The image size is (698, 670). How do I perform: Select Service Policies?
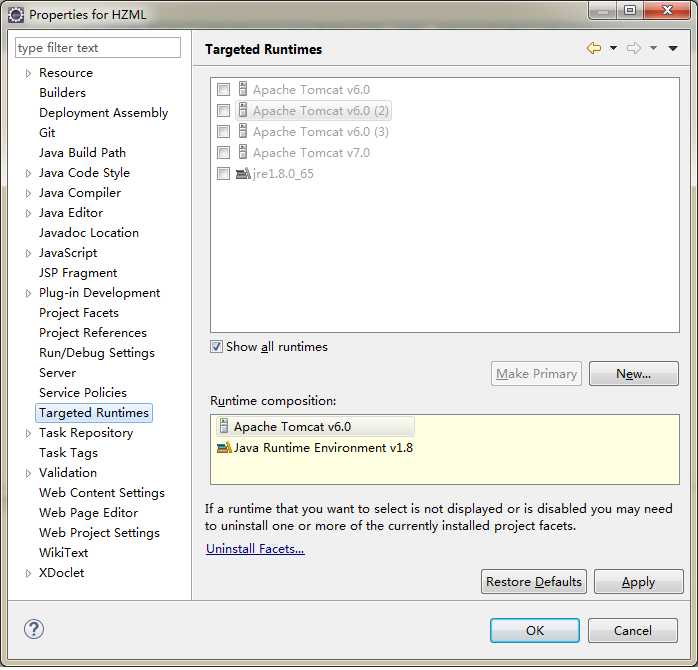click(x=83, y=393)
